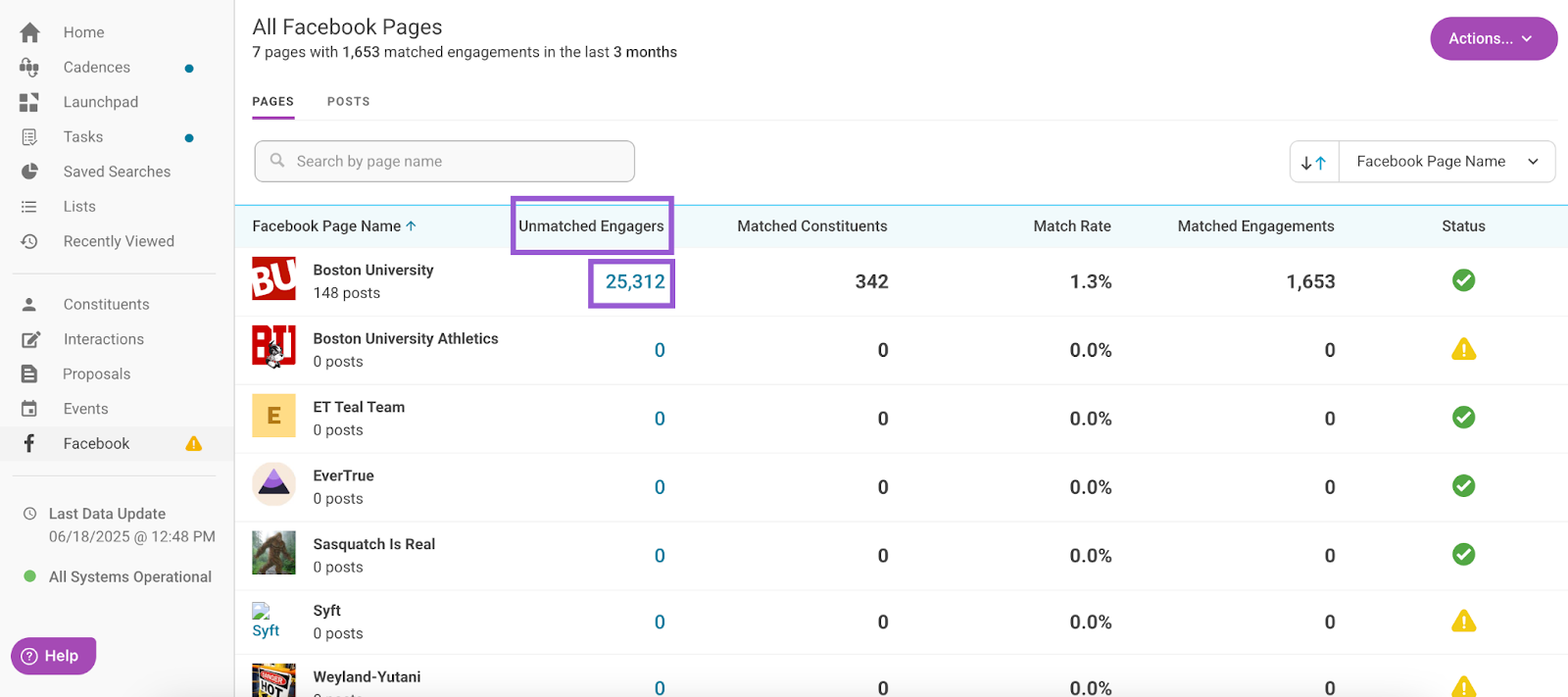
Task: Click the Last Data Update clock icon
Action: 29,514
